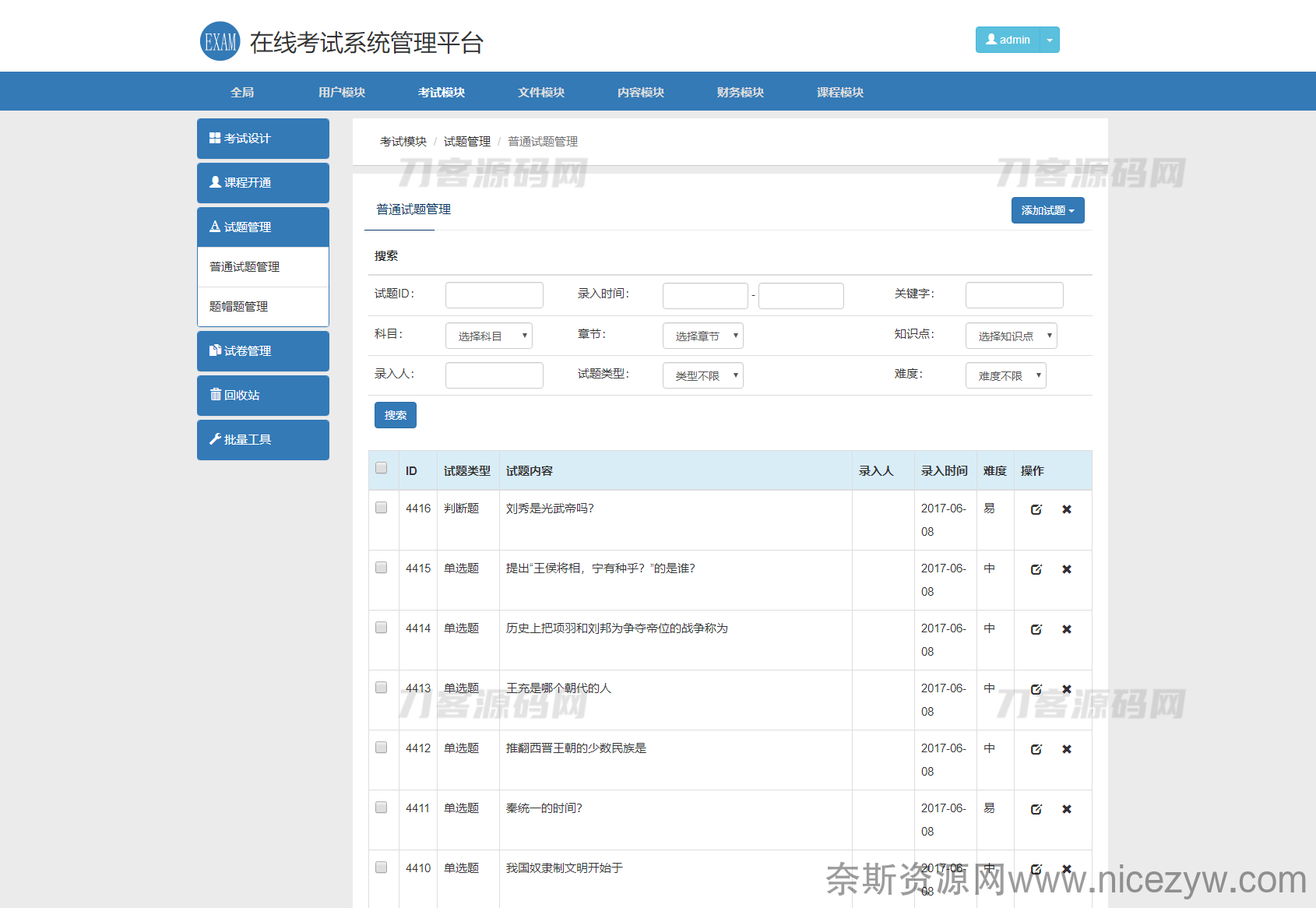1316x908 pixels.
Task: Go to 全局 navigation tab
Action: (x=242, y=92)
